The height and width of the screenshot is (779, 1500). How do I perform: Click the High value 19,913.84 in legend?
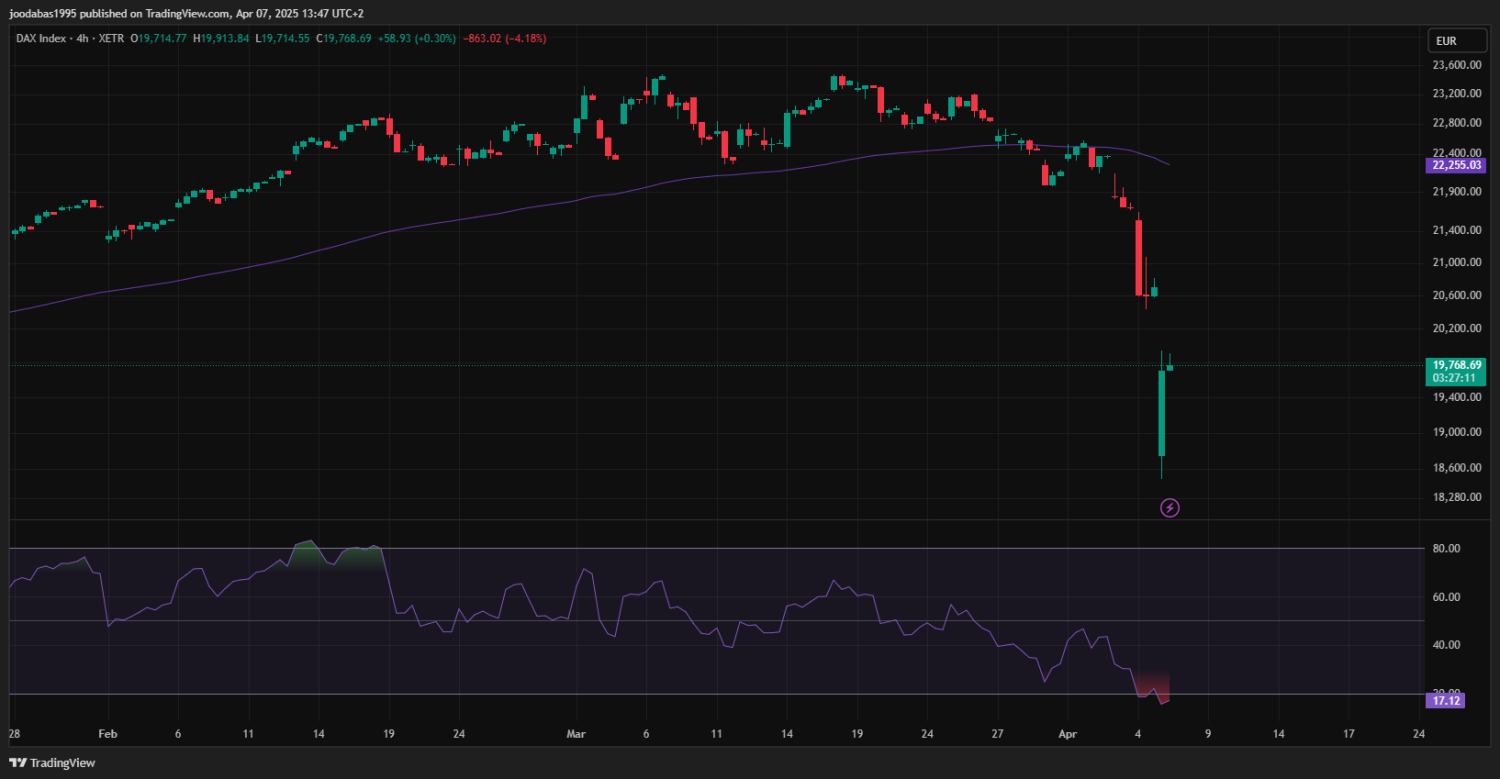coord(223,38)
